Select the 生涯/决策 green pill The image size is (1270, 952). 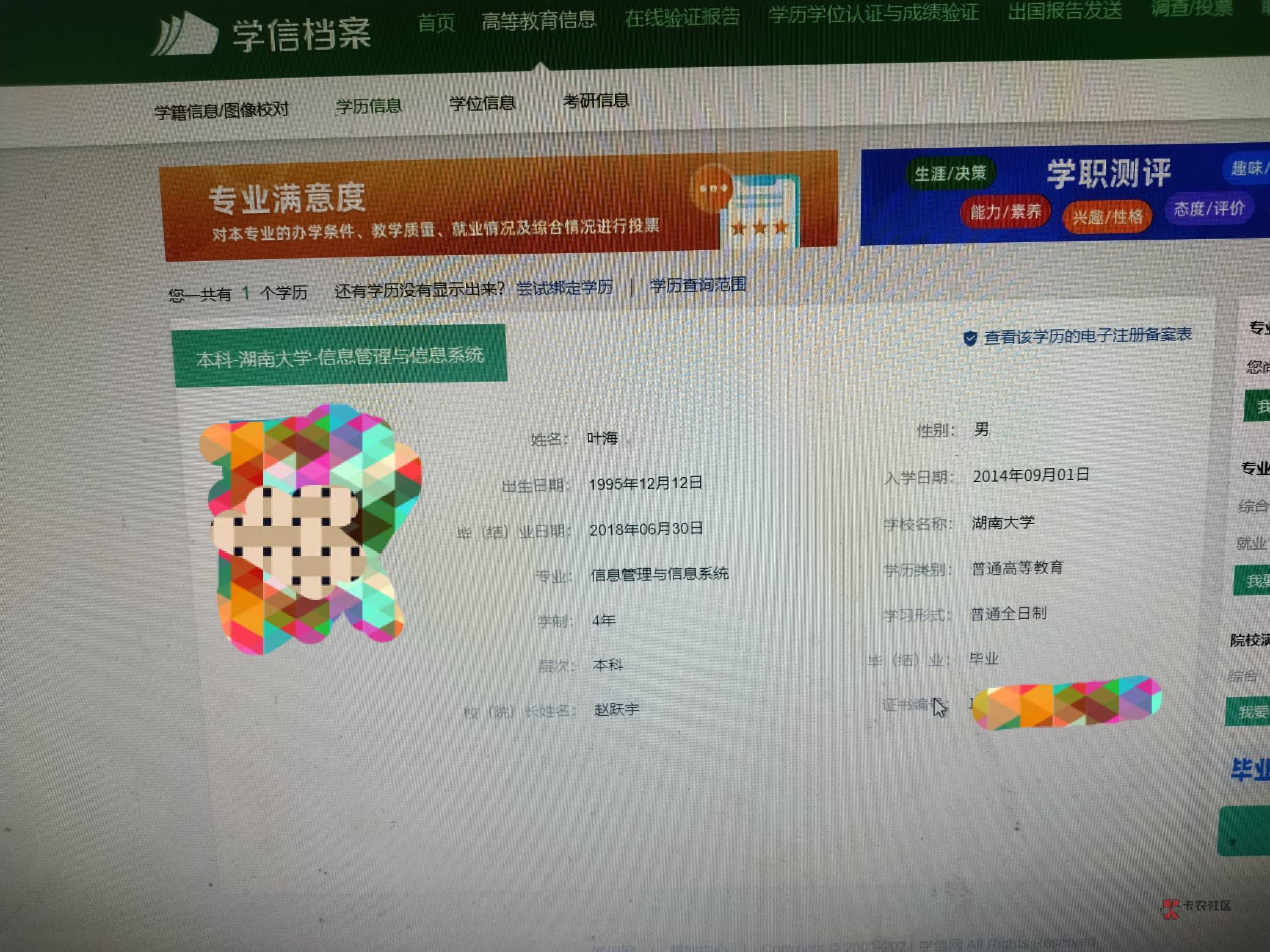[950, 173]
